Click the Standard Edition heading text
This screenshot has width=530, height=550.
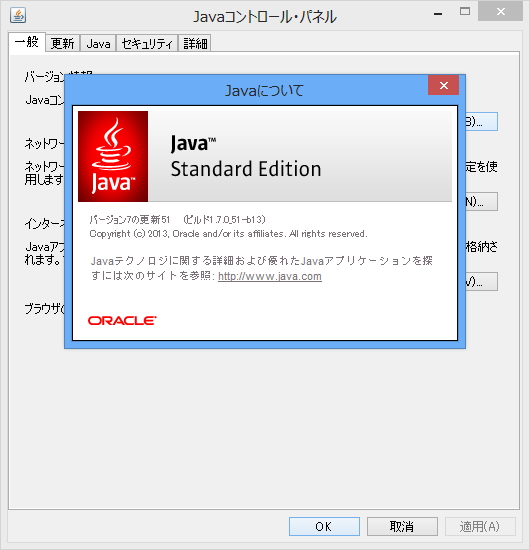(246, 169)
